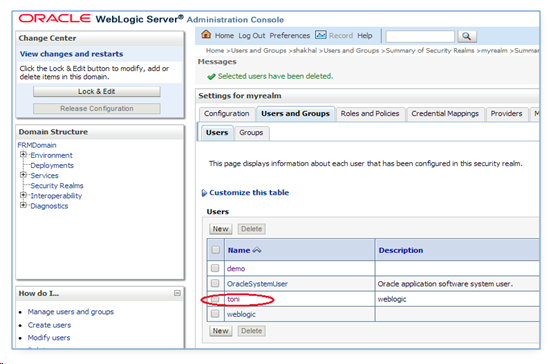The height and width of the screenshot is (364, 550).
Task: Tick the select-all checkbox in header
Action: 215,250
